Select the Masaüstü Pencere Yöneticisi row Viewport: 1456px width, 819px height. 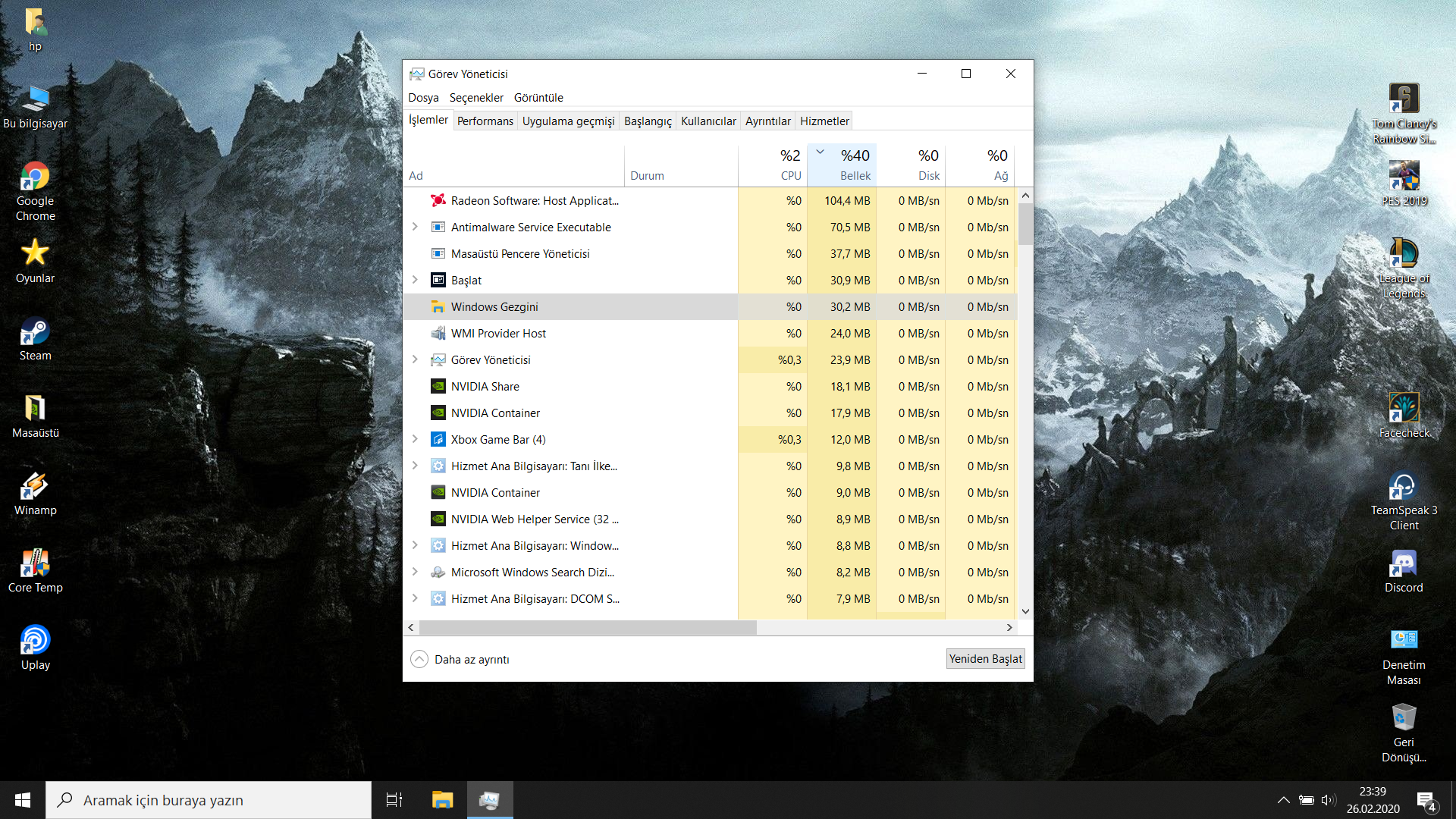tap(711, 253)
